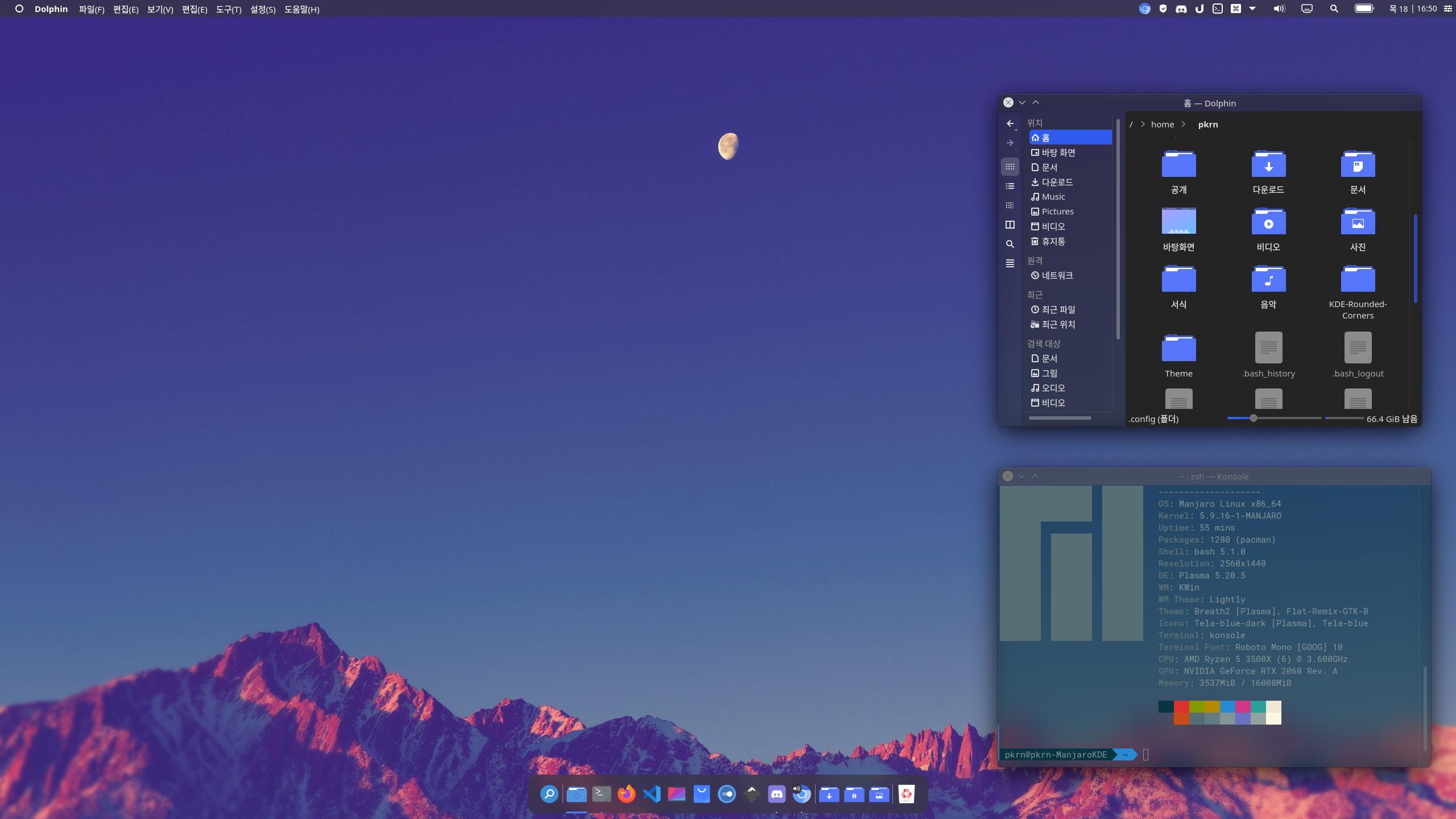Launch Visual Studio Code from the dock
Image resolution: width=1456 pixels, height=819 pixels.
click(x=651, y=794)
